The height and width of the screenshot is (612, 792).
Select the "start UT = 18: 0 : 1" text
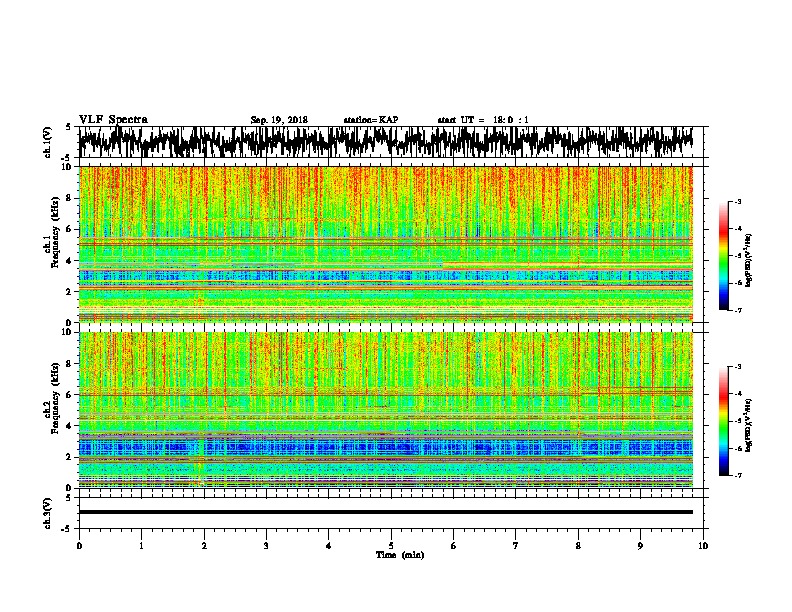[x=483, y=120]
